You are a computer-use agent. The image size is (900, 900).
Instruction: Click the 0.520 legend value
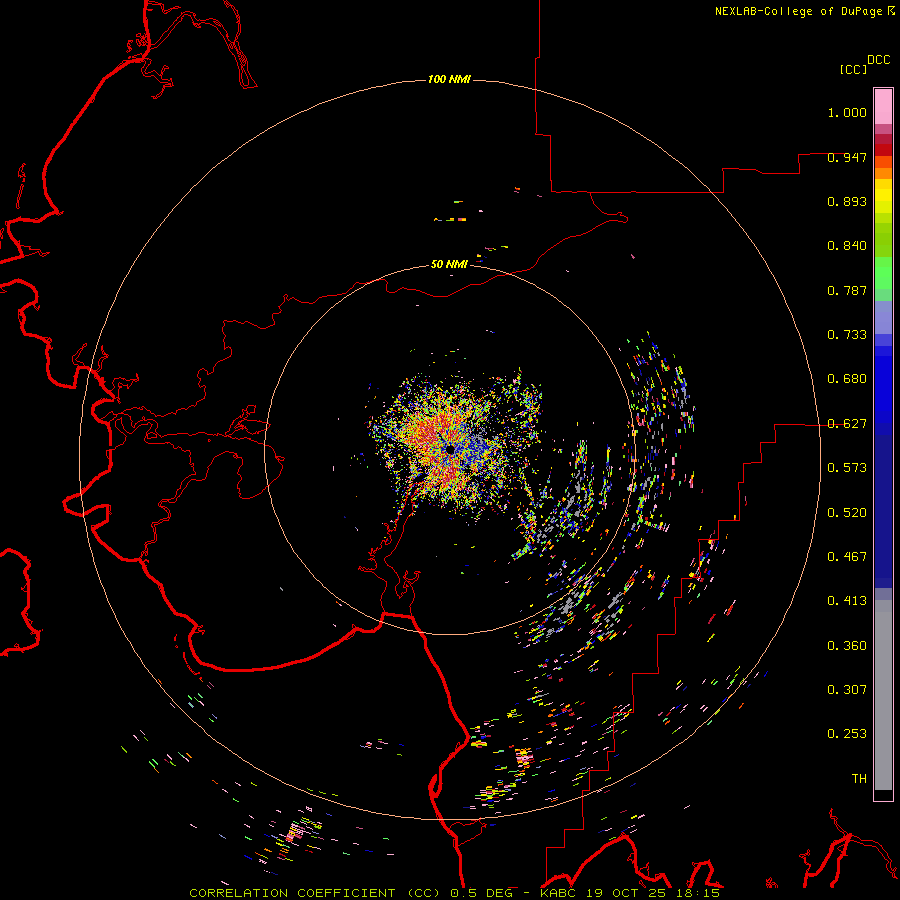(847, 513)
